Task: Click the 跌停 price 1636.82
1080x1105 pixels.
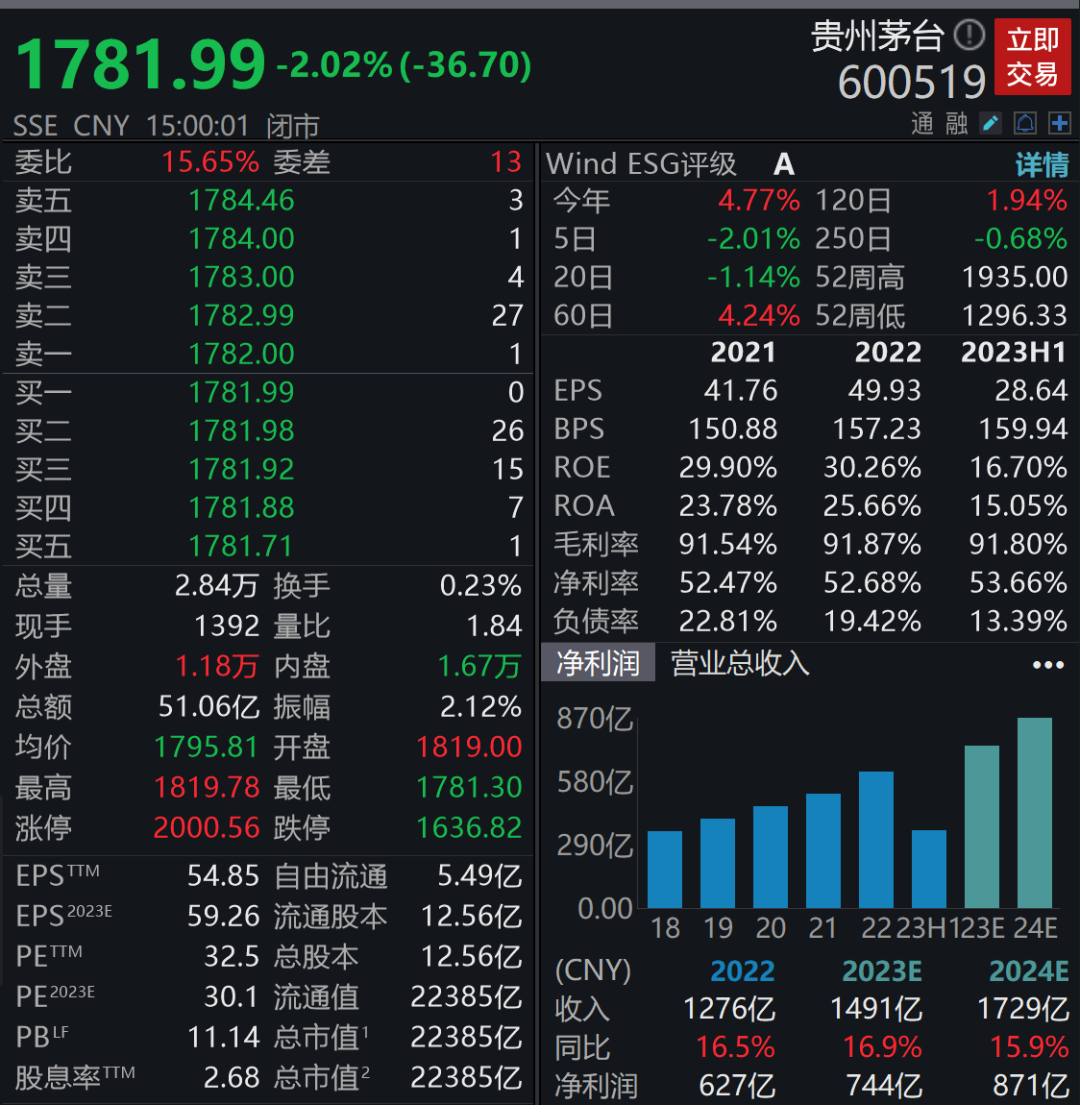Action: point(469,827)
